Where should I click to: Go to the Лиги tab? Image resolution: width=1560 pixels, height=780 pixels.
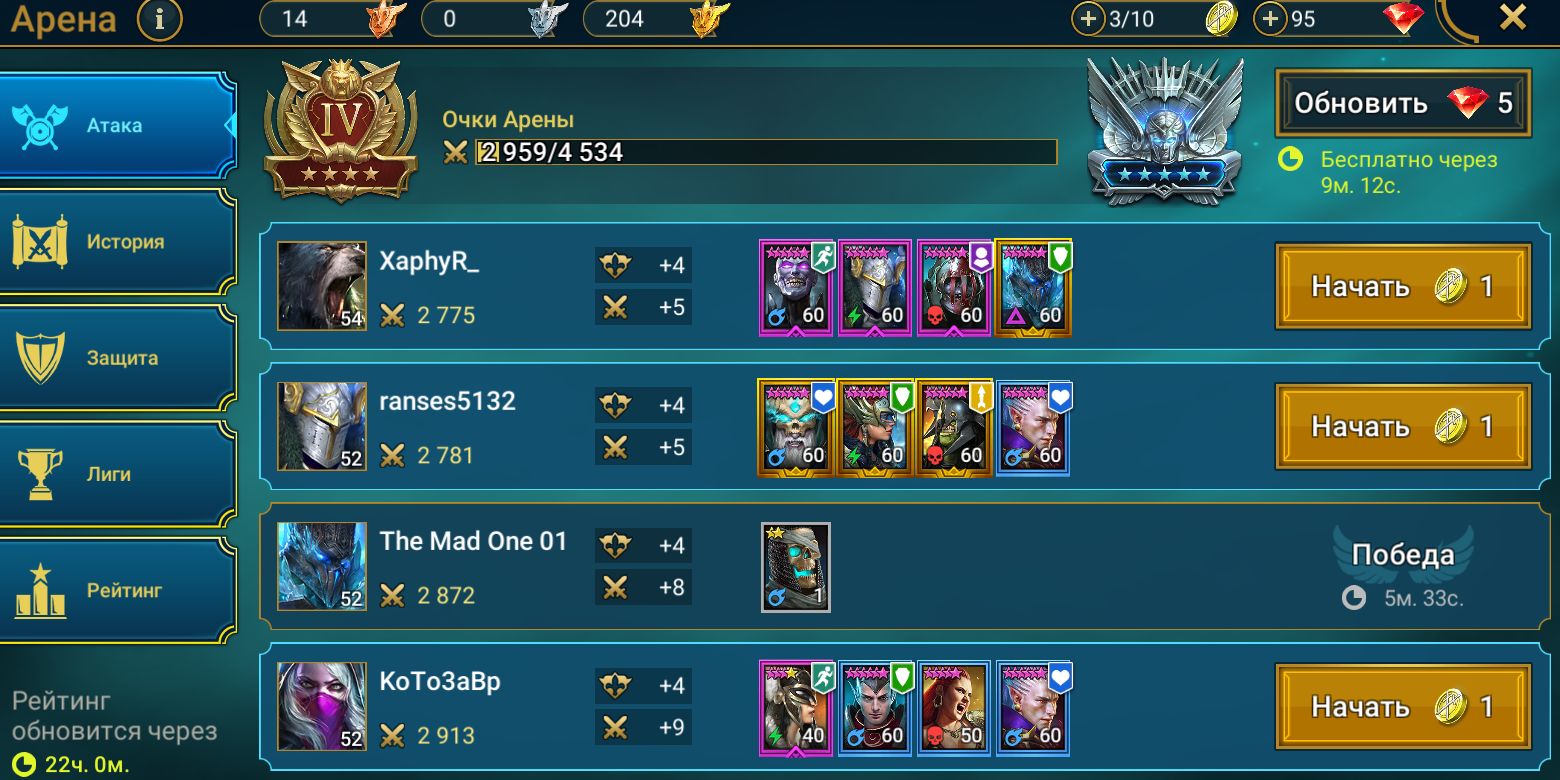(118, 474)
